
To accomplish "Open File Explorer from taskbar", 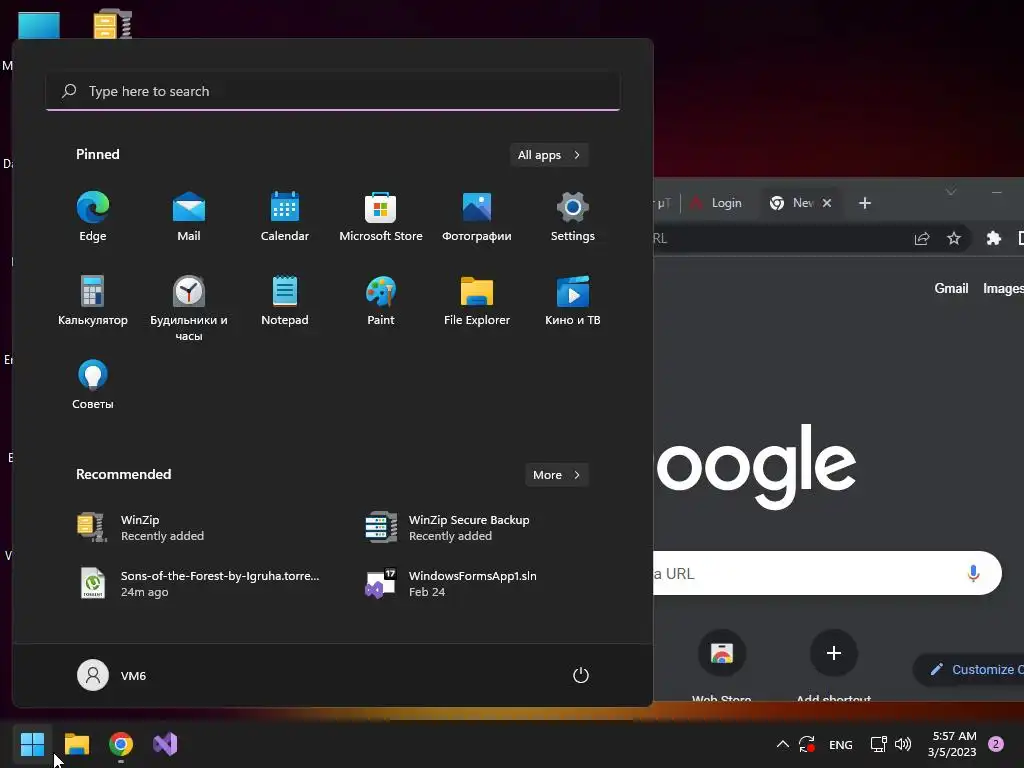I will pyautogui.click(x=77, y=744).
